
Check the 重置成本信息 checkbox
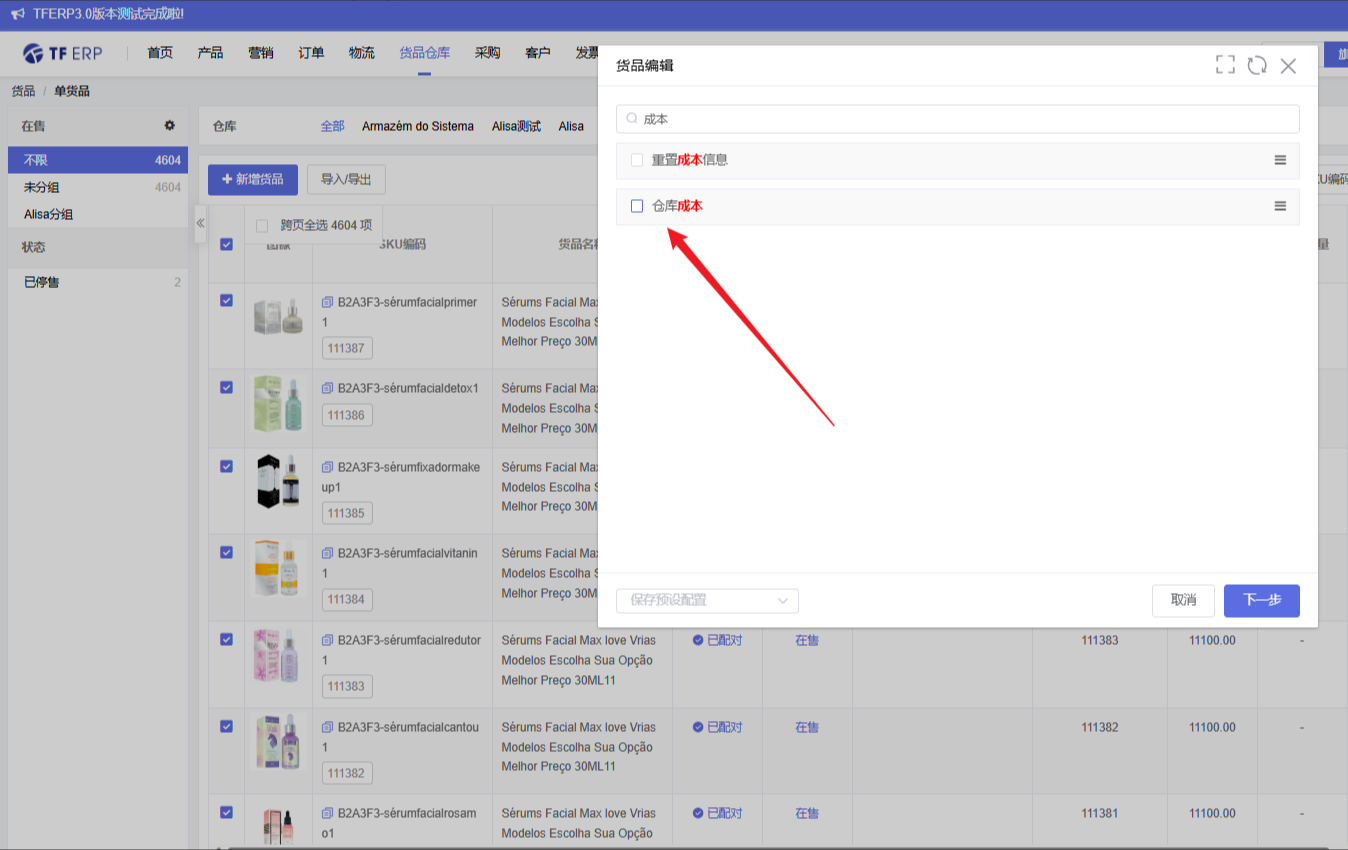[x=637, y=160]
